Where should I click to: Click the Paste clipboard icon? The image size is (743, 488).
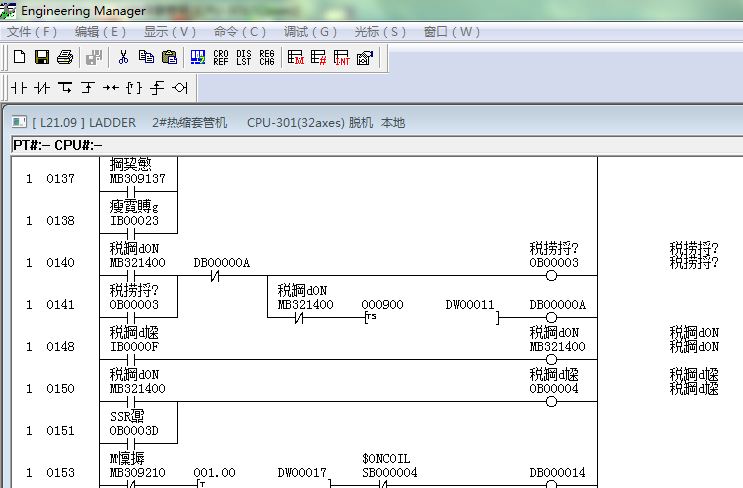[x=169, y=57]
